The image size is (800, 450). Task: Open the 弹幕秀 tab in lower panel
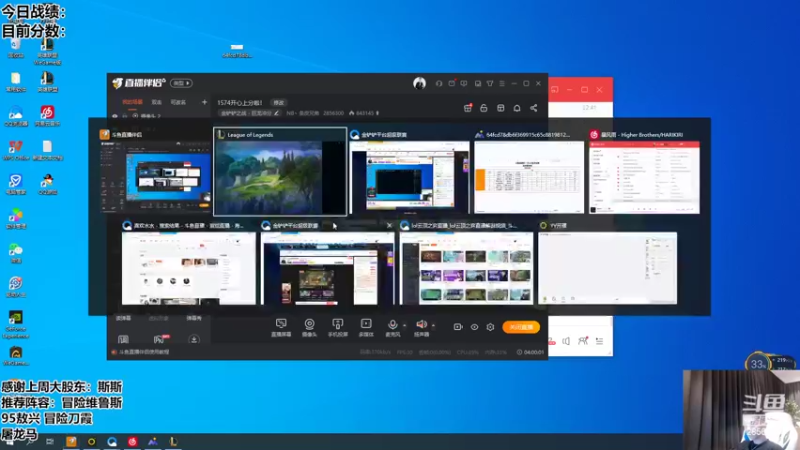[194, 318]
